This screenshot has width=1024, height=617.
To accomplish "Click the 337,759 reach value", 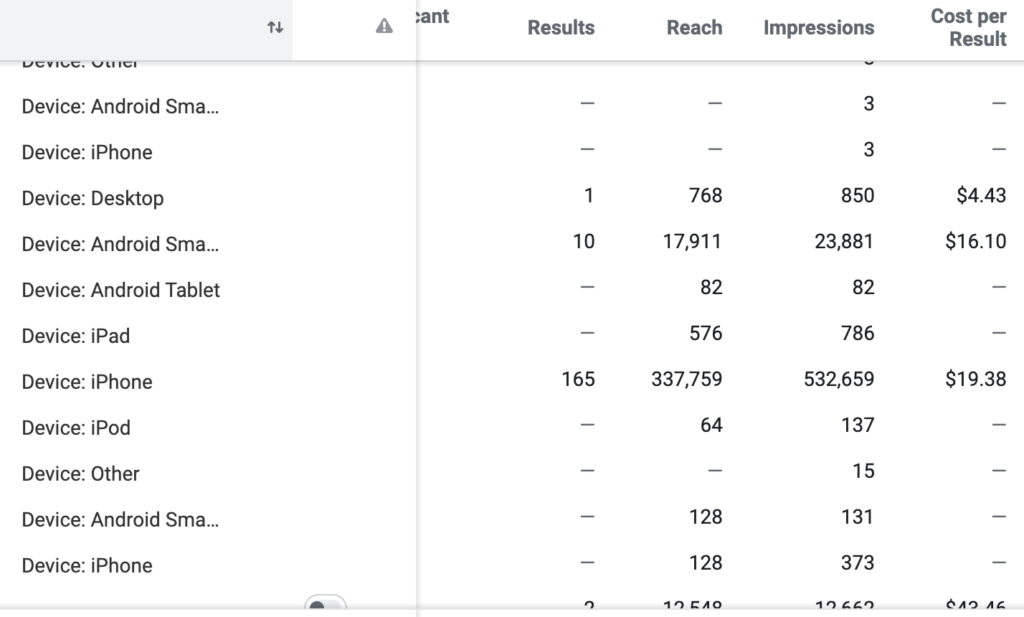I will 686,379.
